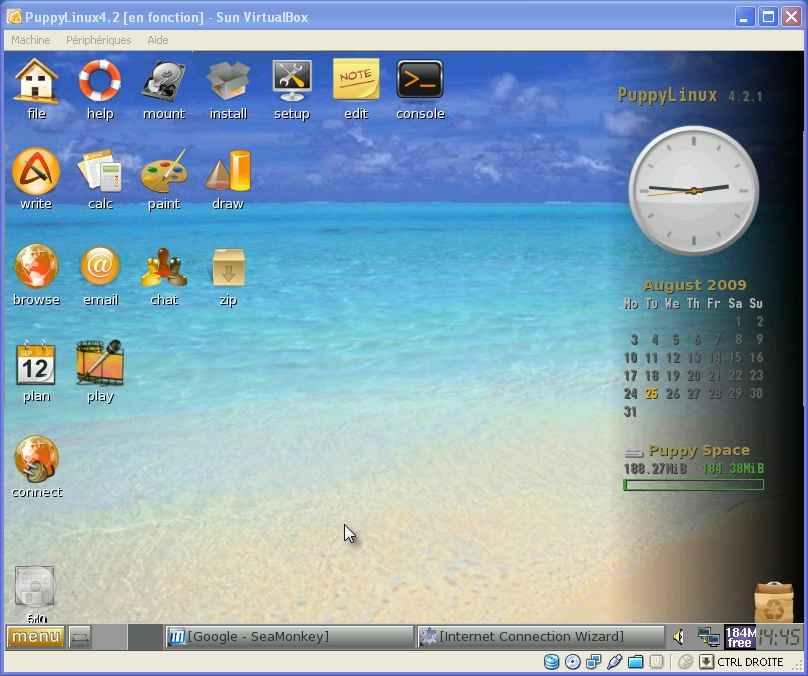This screenshot has width=808, height=676.
Task: Click the analog clock widget
Action: 694,190
